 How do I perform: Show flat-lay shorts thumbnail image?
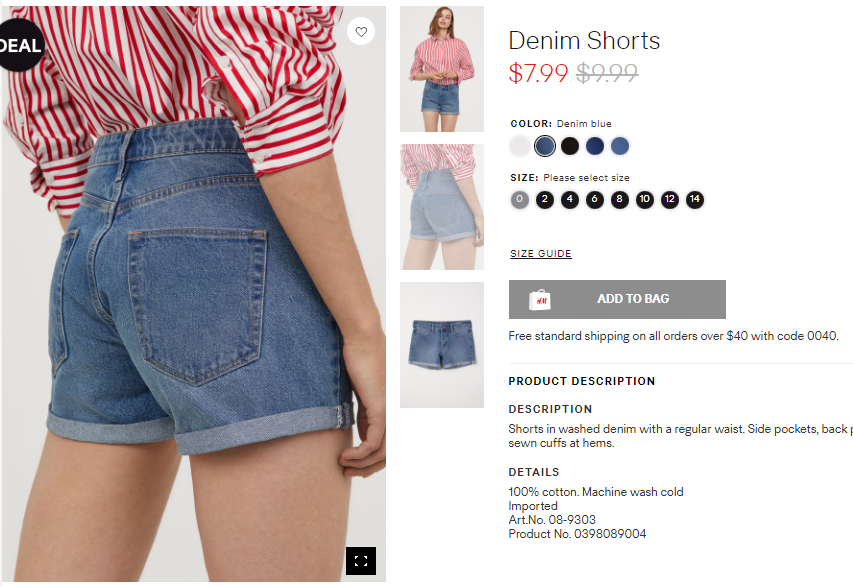coord(442,345)
